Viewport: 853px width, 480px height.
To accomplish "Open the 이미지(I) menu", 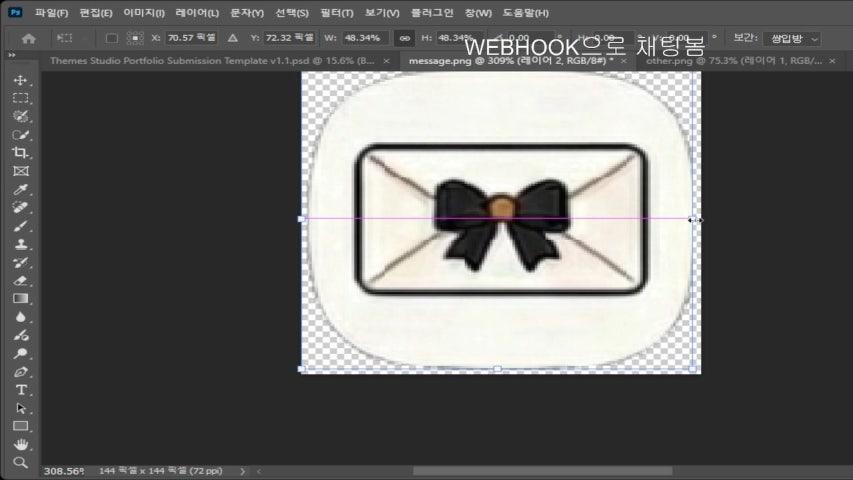I will tap(144, 13).
